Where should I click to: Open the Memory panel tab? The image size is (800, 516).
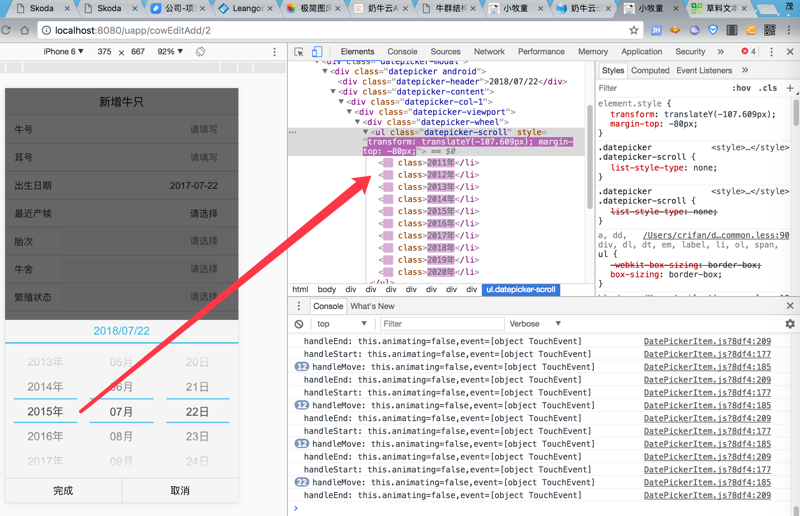pyautogui.click(x=593, y=52)
